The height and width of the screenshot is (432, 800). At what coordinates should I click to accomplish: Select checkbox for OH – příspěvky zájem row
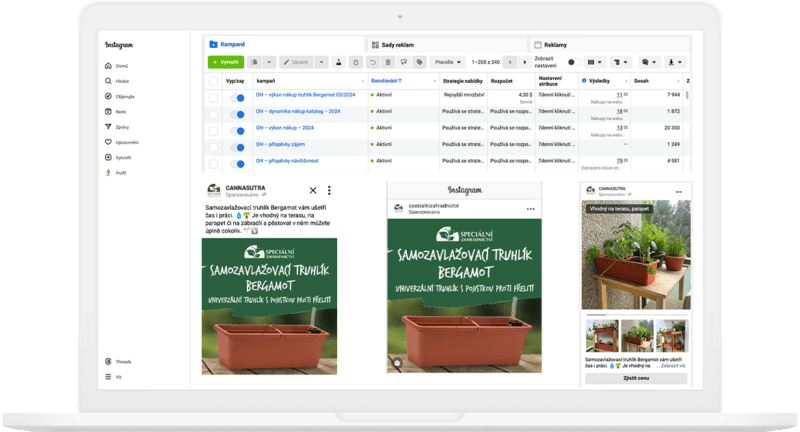tap(213, 146)
